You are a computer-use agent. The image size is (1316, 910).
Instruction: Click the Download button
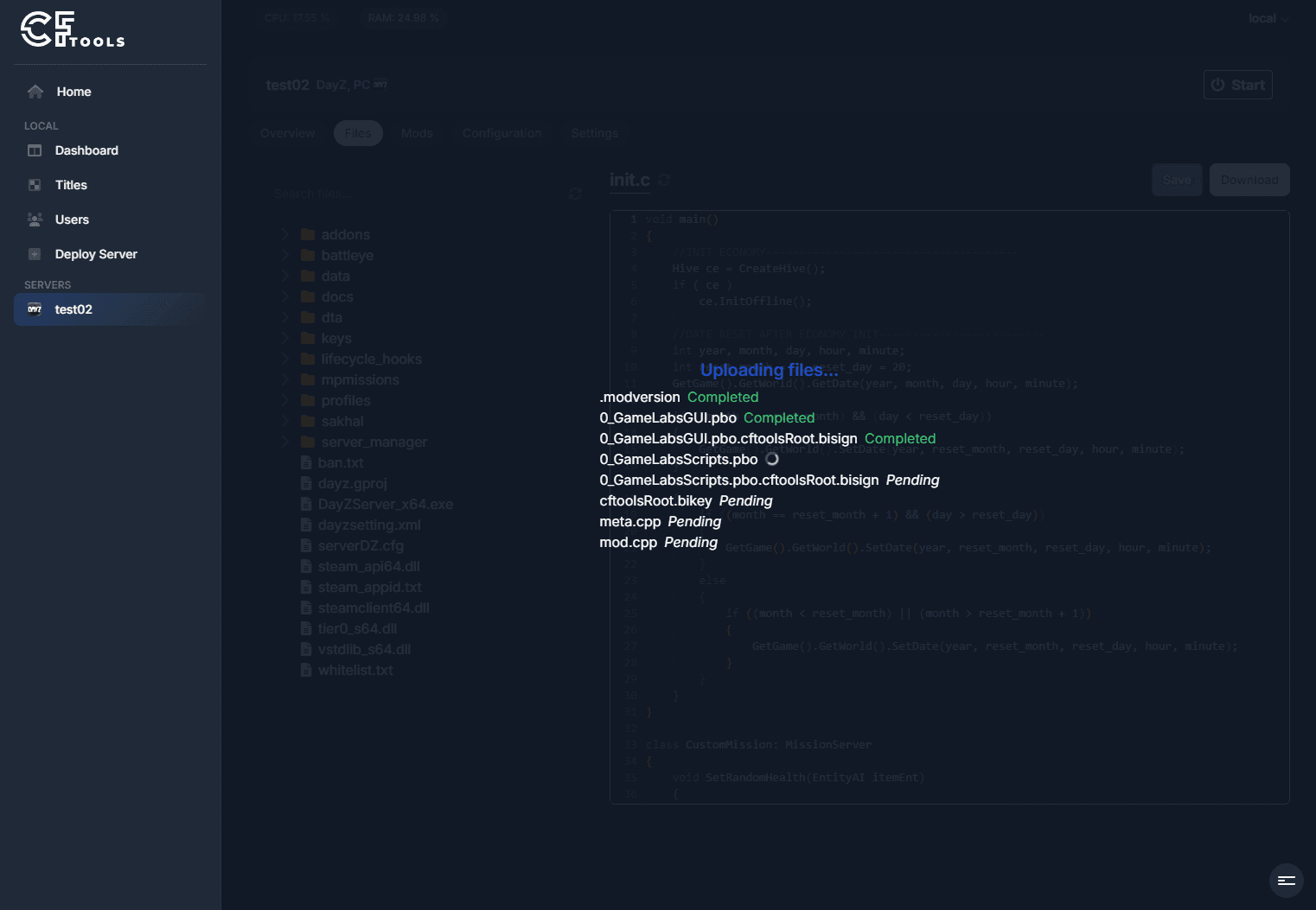pos(1249,180)
